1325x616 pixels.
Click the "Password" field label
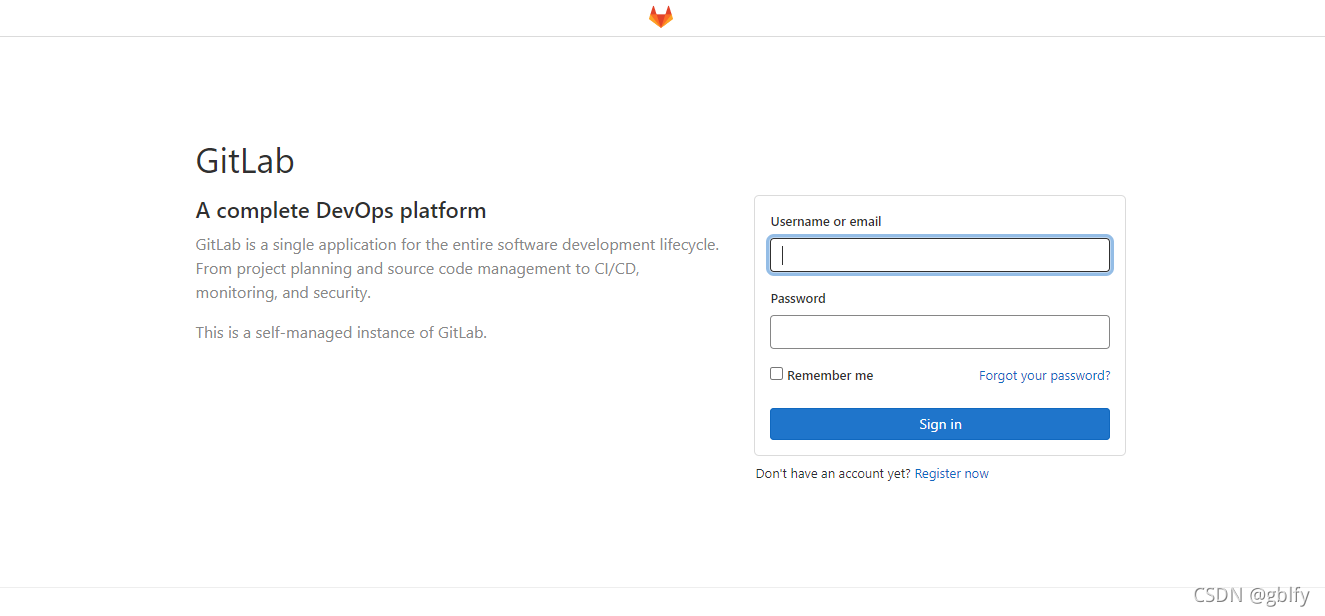click(798, 299)
